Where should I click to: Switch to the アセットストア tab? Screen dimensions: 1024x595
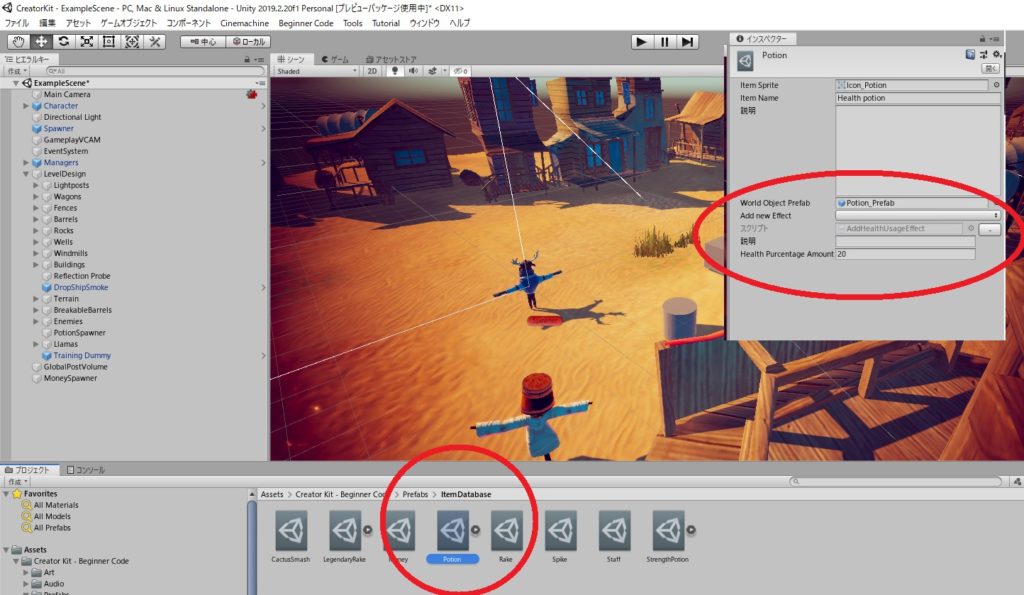[x=391, y=59]
